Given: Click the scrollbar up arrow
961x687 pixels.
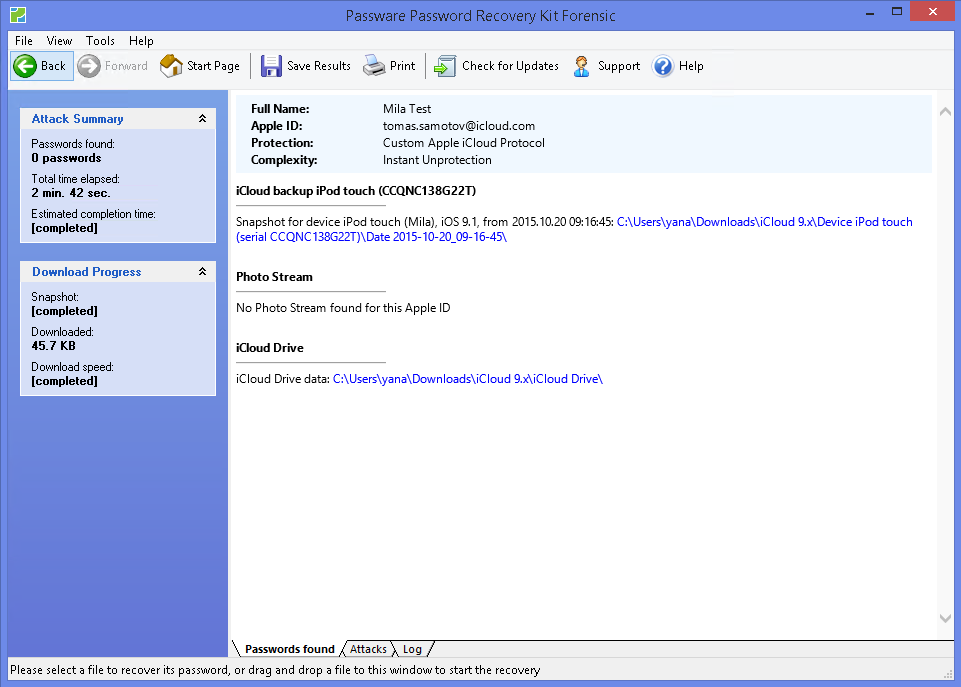Looking at the screenshot, I should 946,112.
